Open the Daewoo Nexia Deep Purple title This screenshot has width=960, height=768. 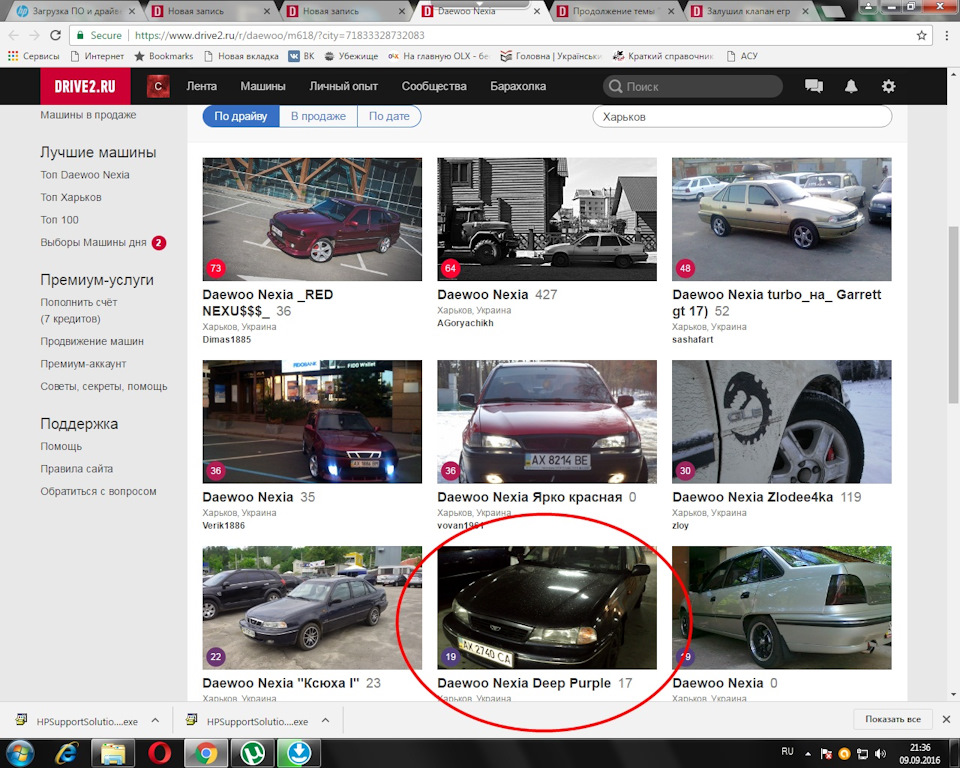(524, 683)
